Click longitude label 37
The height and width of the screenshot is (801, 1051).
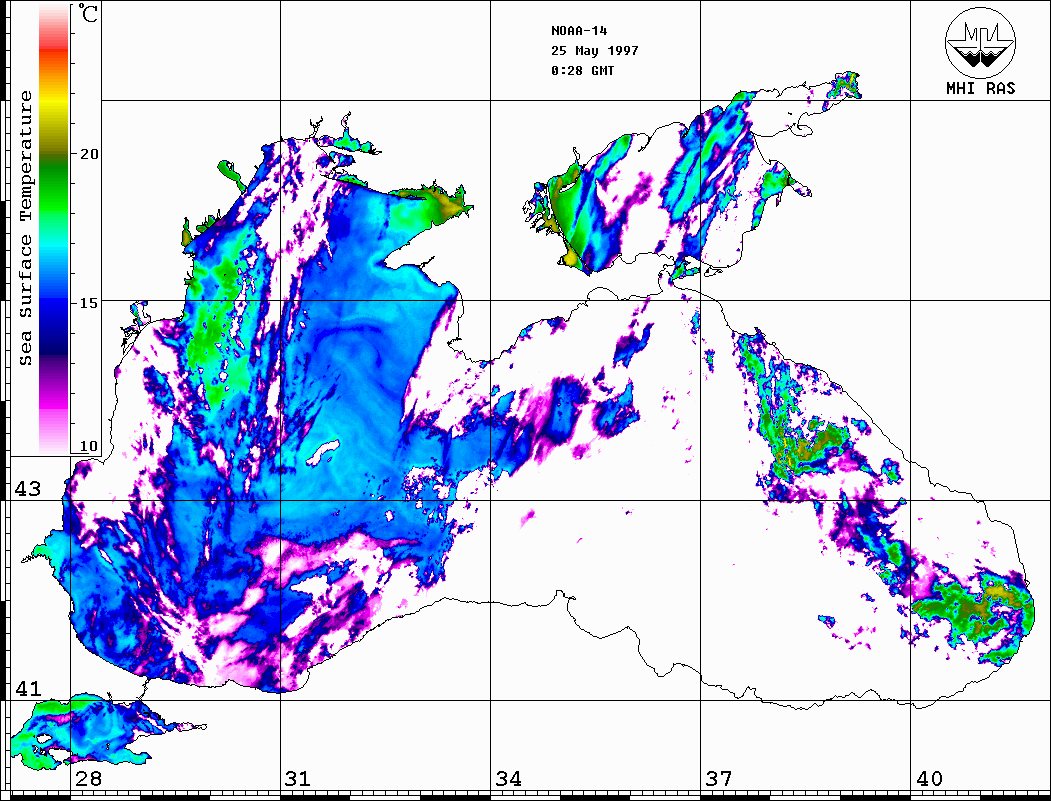(x=718, y=778)
